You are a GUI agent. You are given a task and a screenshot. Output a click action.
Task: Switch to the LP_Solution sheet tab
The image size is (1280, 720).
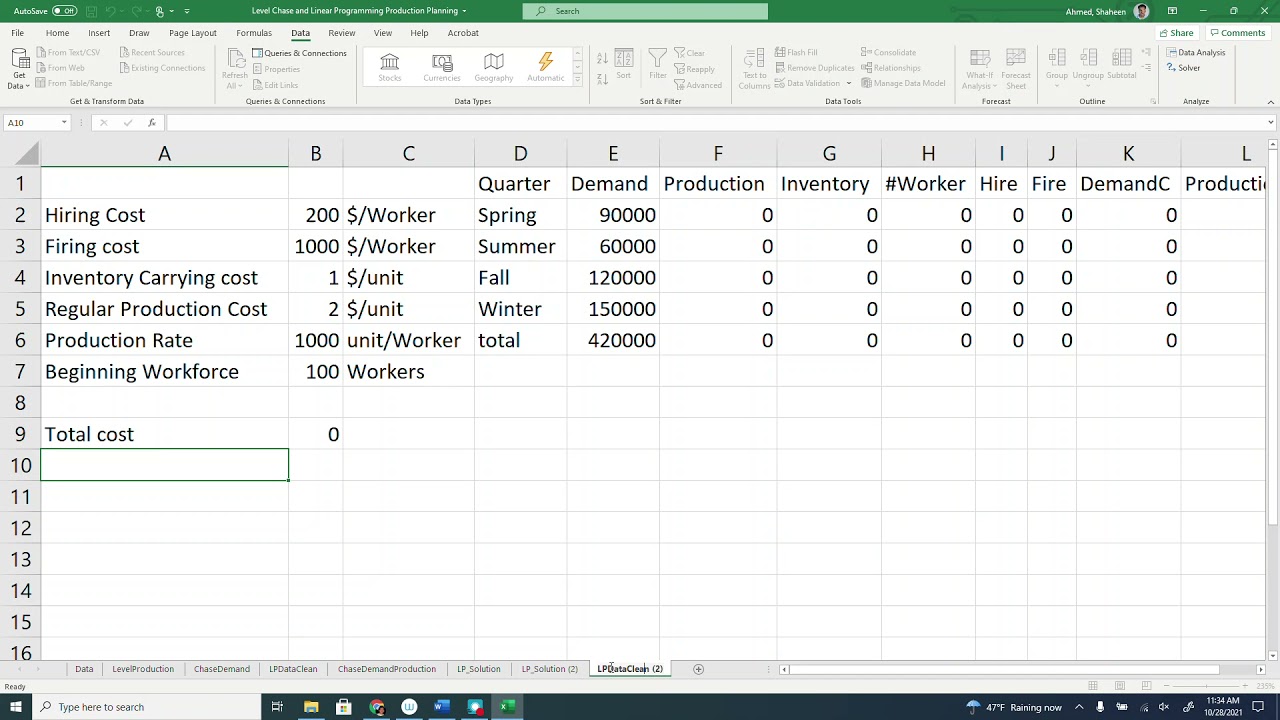[x=479, y=669]
